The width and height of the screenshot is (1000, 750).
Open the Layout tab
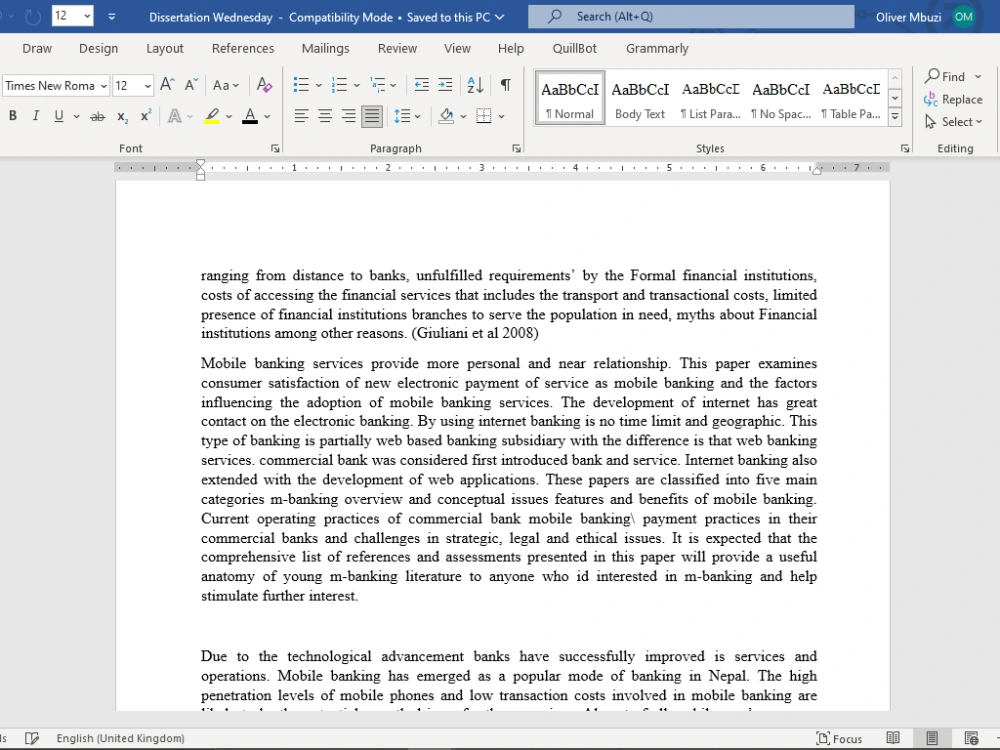coord(165,48)
